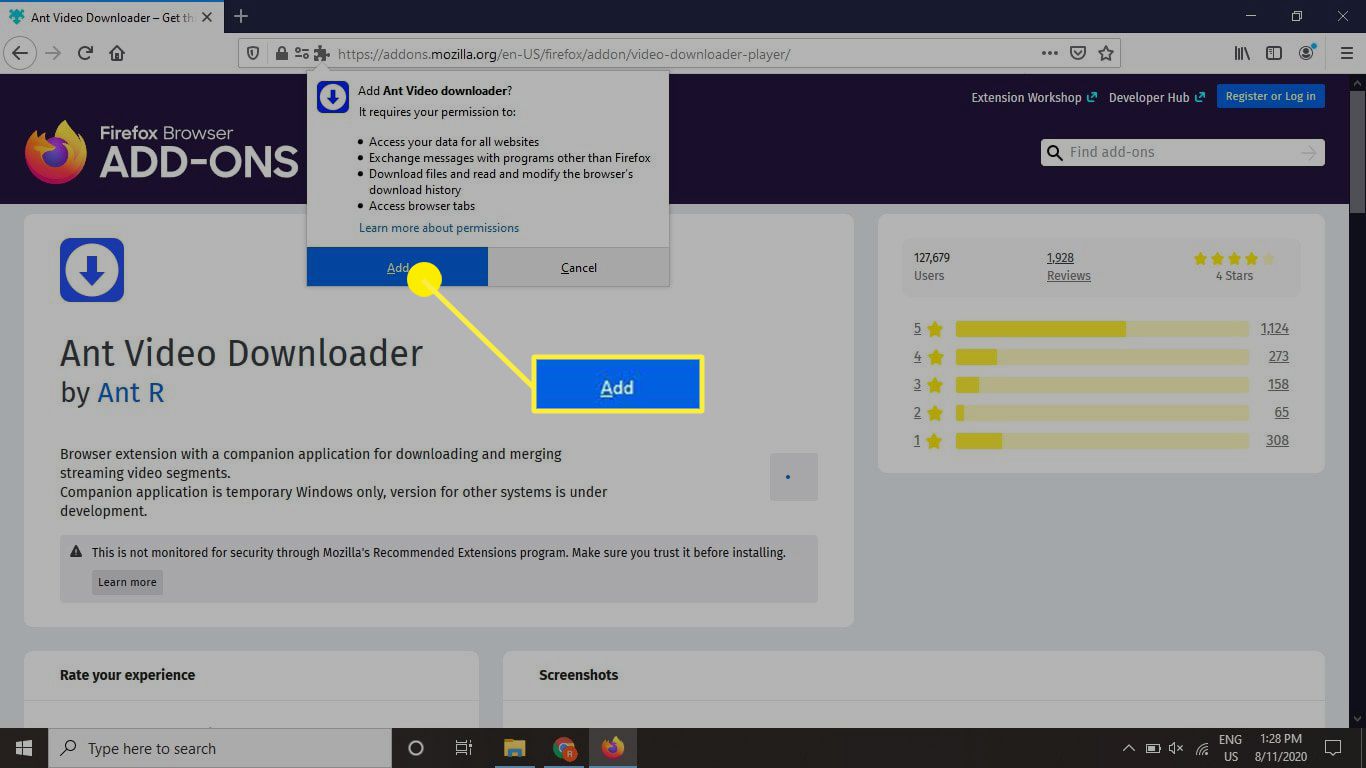
Task: Switch to Chrome on the taskbar
Action: click(564, 748)
